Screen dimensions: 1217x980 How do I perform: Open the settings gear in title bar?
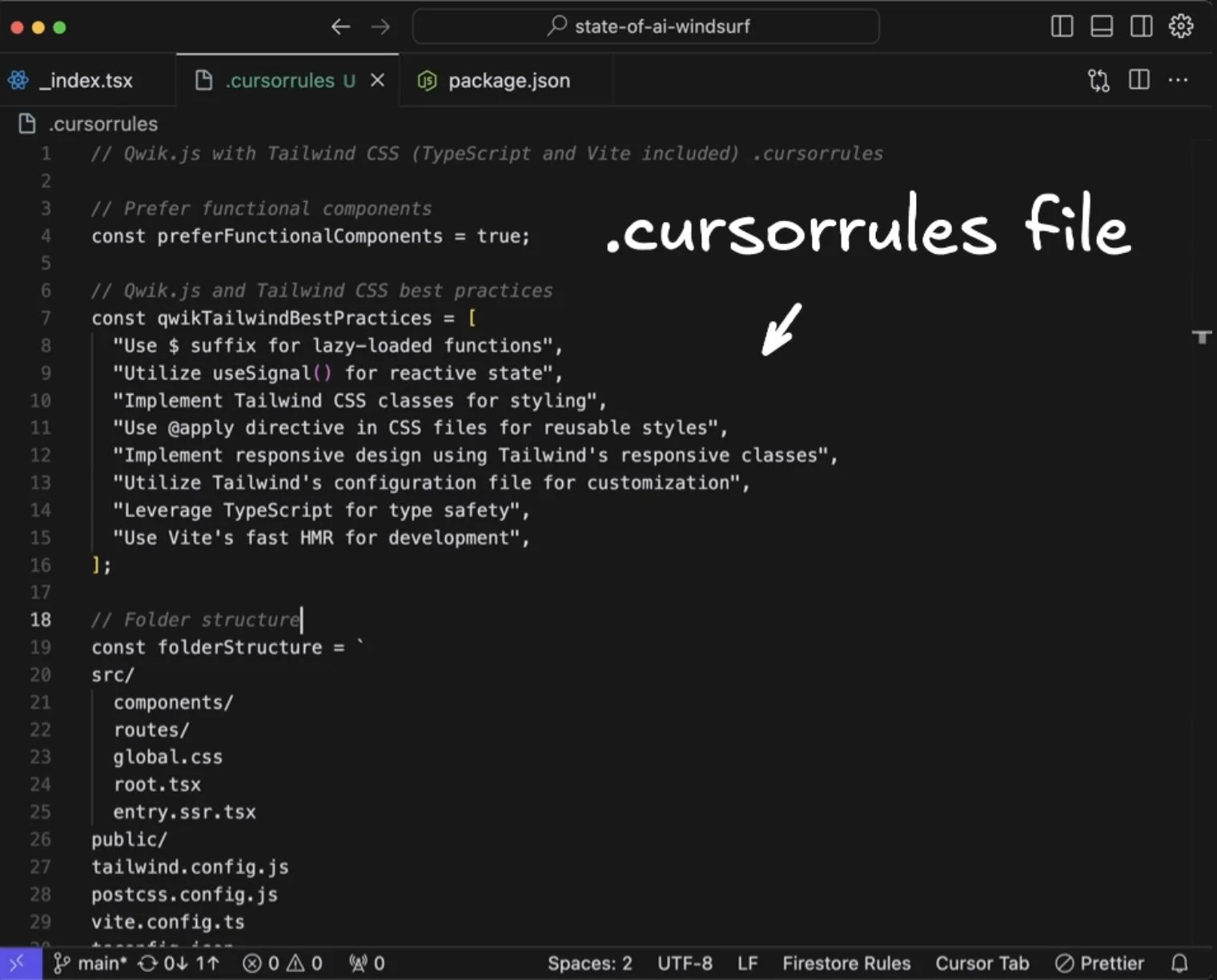click(x=1181, y=26)
